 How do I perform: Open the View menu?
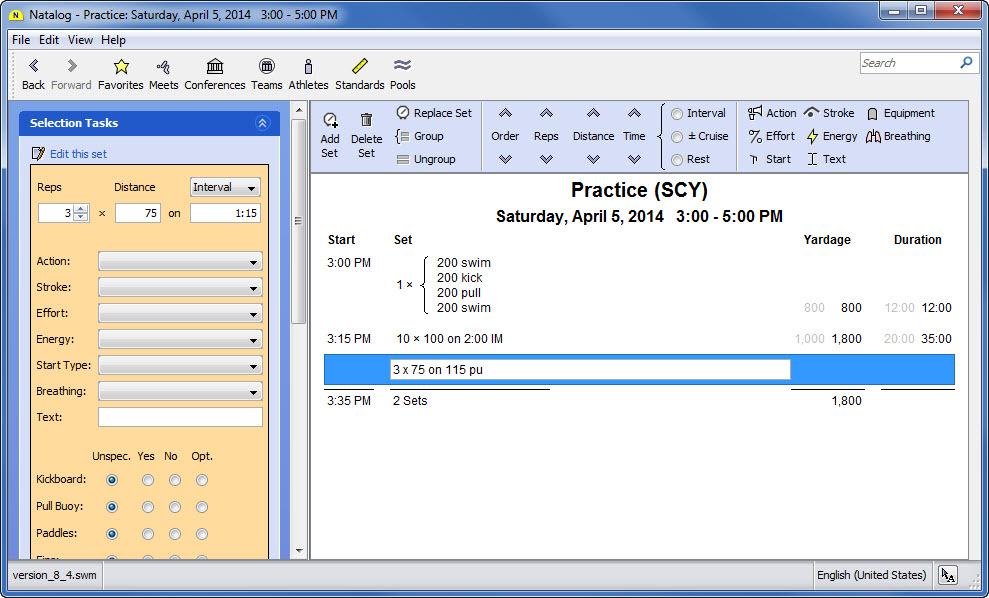(x=80, y=40)
